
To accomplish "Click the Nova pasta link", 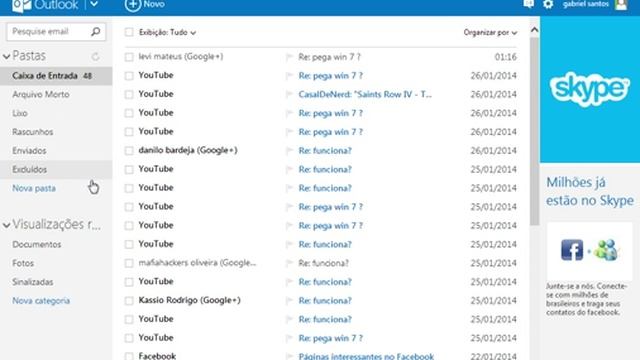I will (x=34, y=188).
